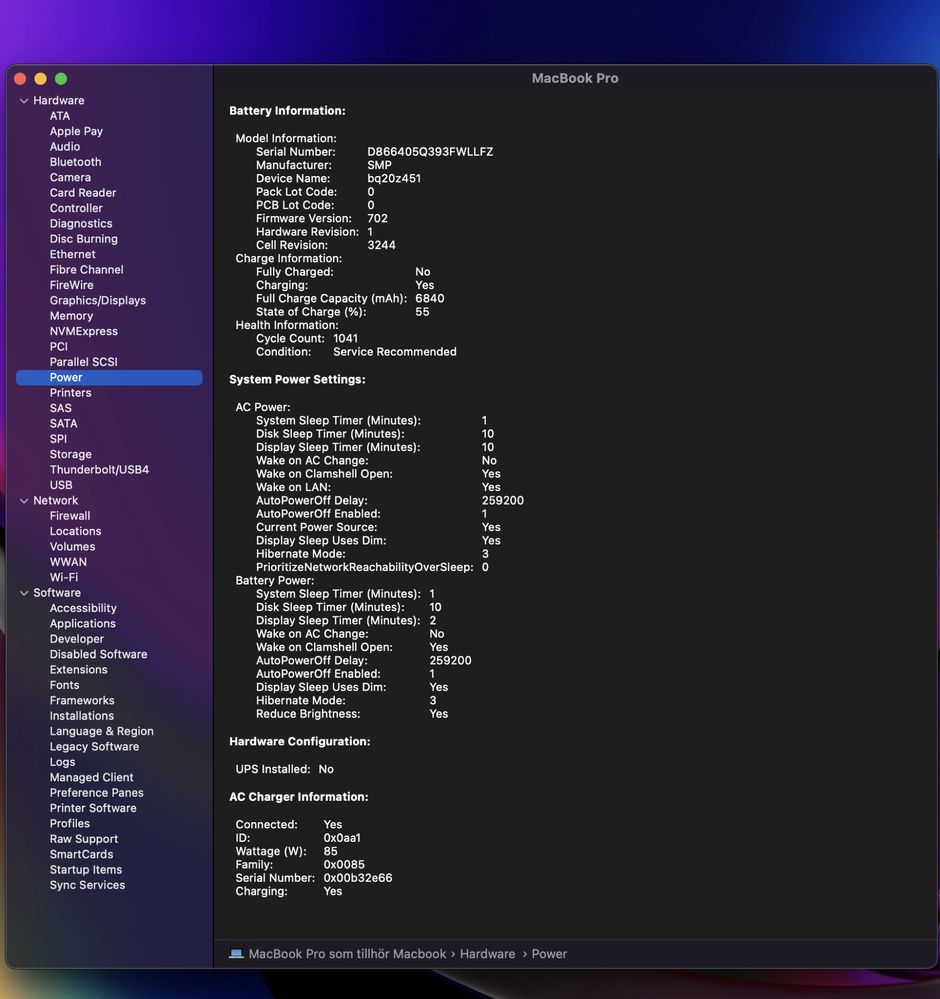The width and height of the screenshot is (940, 999).
Task: Select Disc Burning entry
Action: pyautogui.click(x=83, y=239)
